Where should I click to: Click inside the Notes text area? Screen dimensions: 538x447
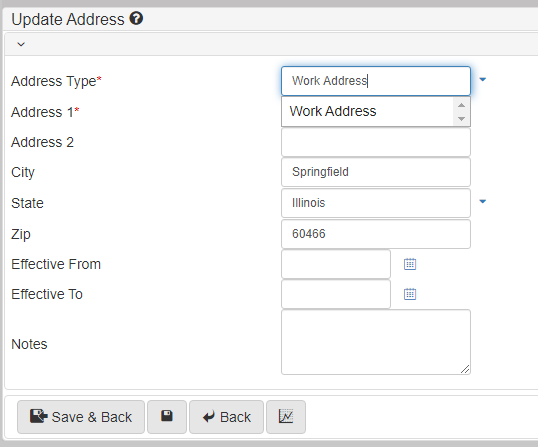click(x=376, y=342)
